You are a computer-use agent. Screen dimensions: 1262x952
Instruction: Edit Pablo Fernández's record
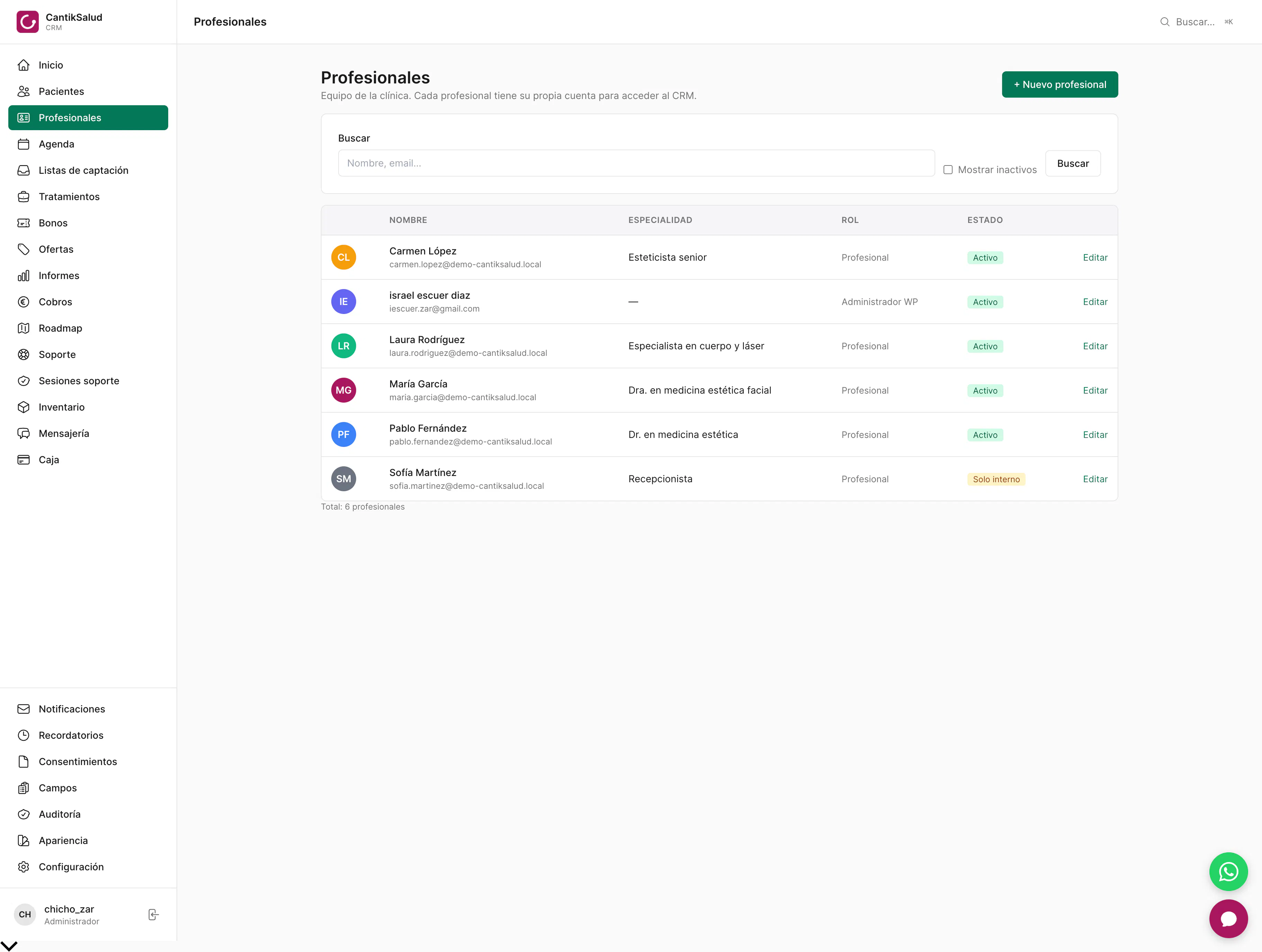pos(1095,435)
